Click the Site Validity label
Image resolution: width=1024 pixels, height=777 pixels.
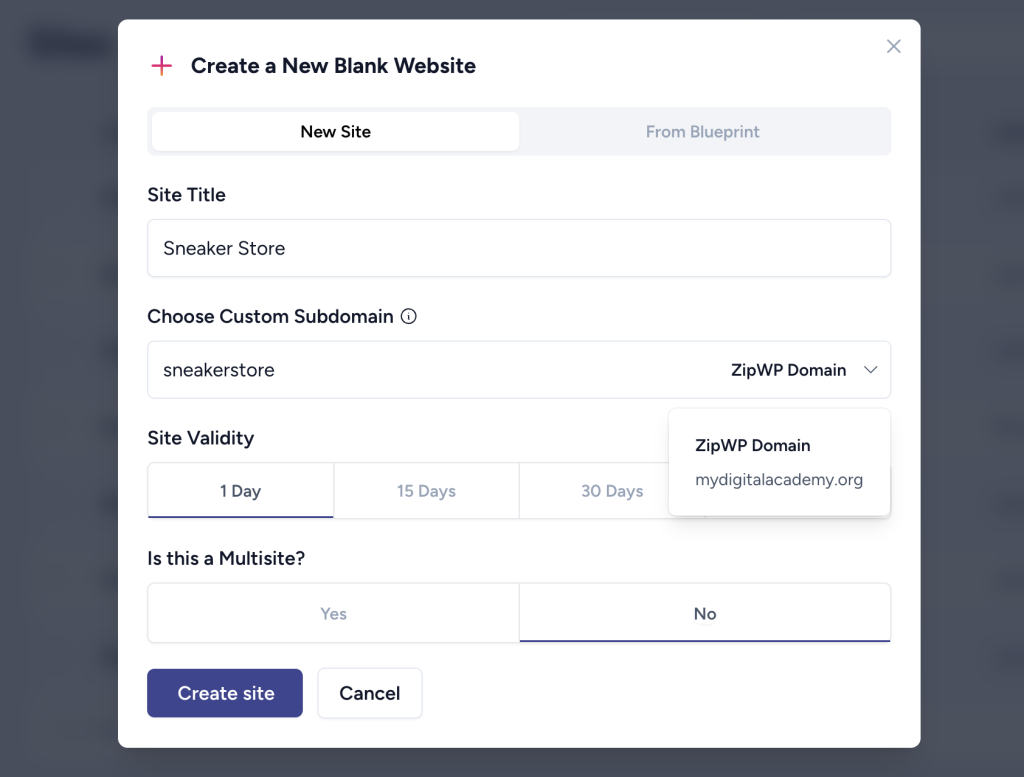pos(201,438)
